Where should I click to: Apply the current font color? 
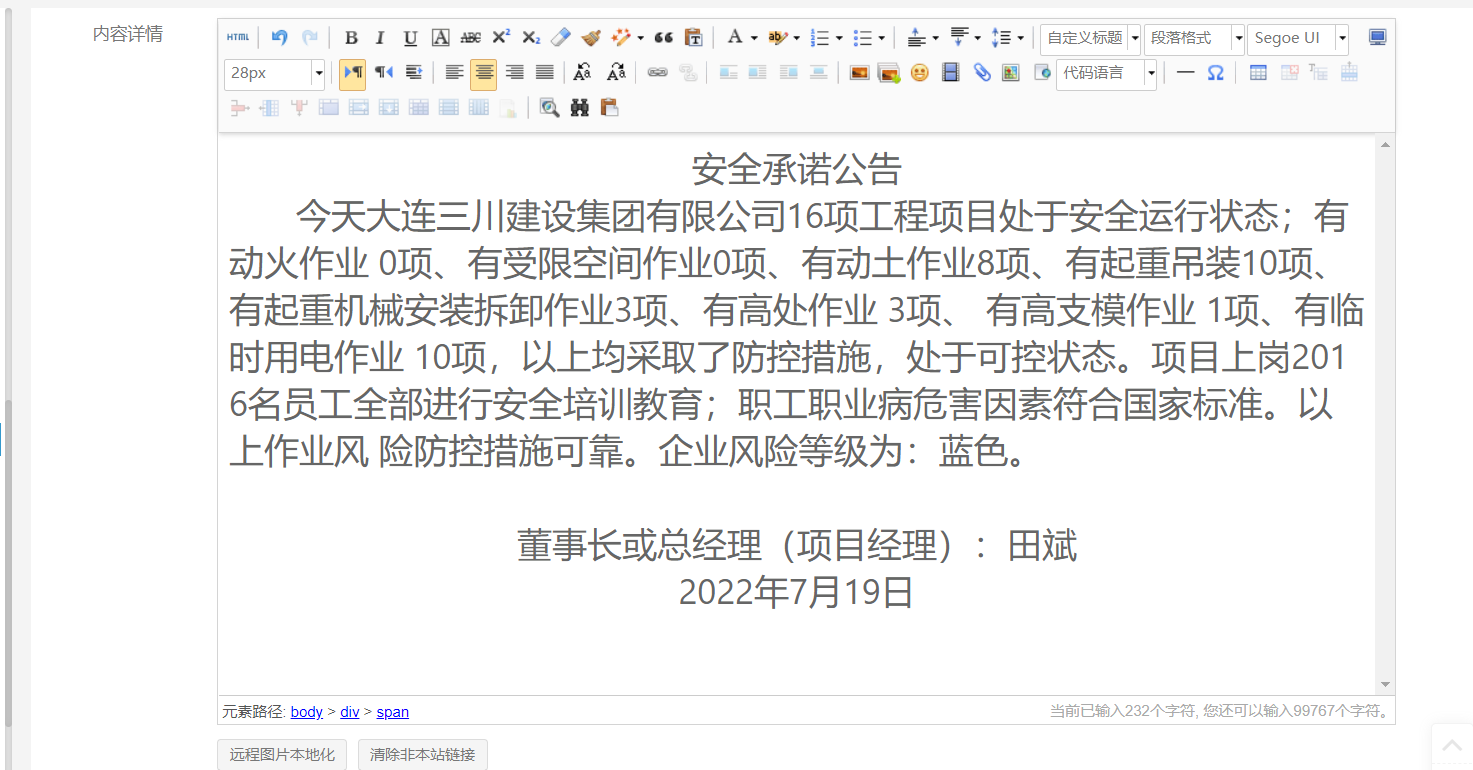pos(735,38)
